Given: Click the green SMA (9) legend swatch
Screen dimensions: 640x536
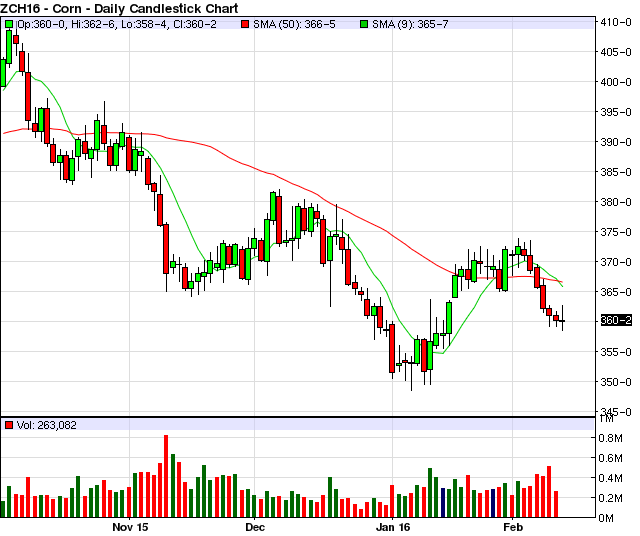Looking at the screenshot, I should (x=364, y=24).
